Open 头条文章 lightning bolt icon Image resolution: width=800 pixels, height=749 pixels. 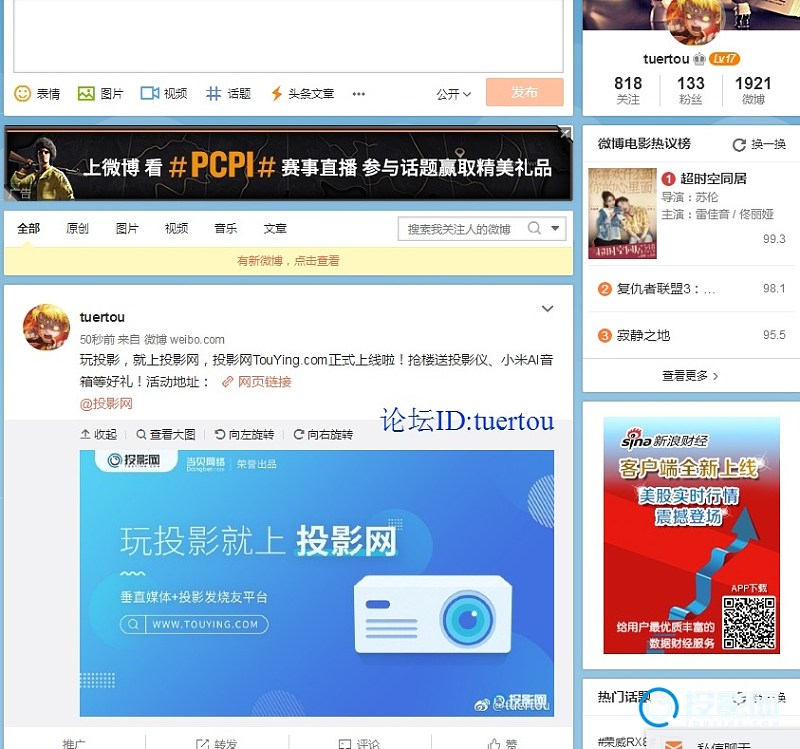[277, 93]
